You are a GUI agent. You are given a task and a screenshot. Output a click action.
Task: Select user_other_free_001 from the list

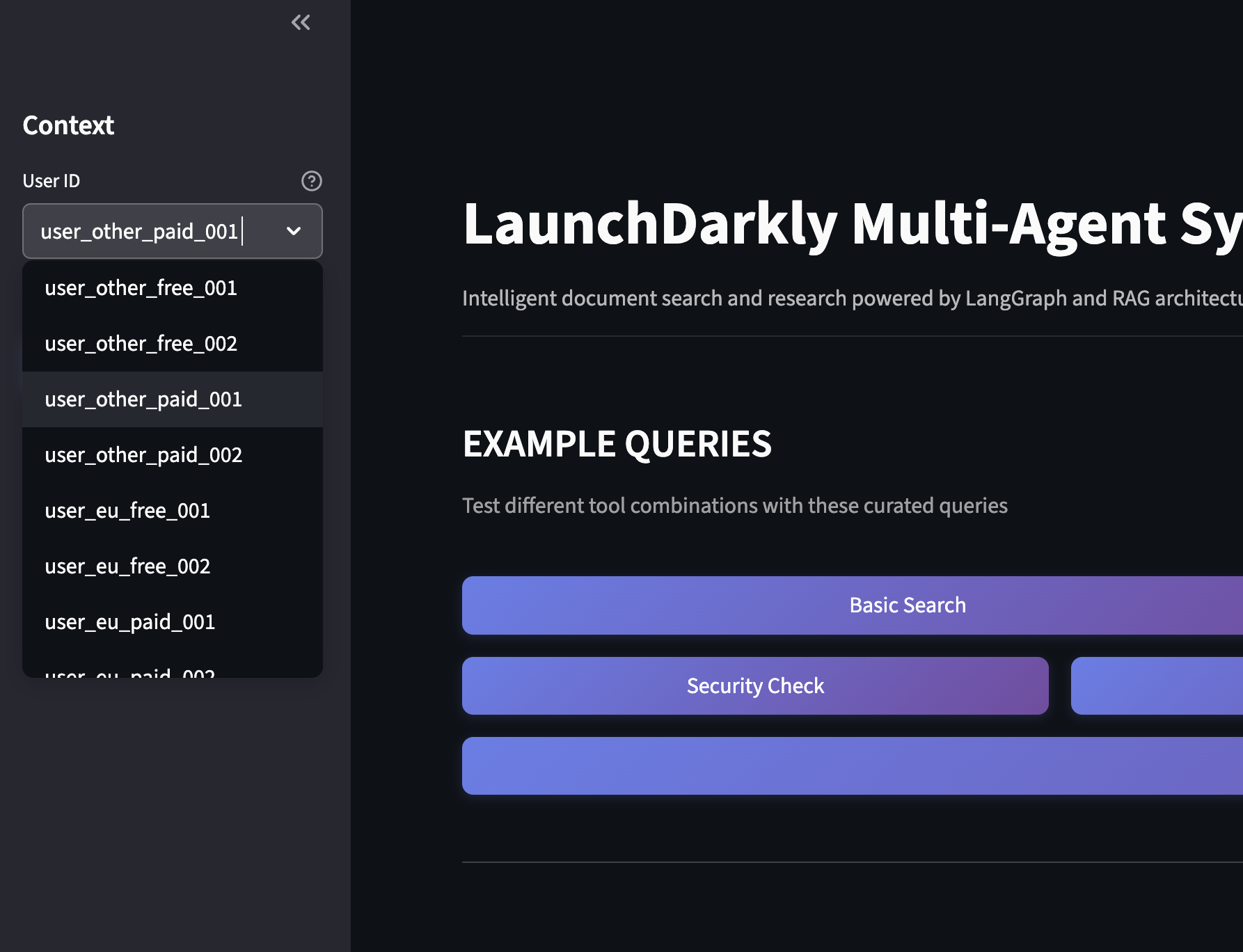[141, 287]
